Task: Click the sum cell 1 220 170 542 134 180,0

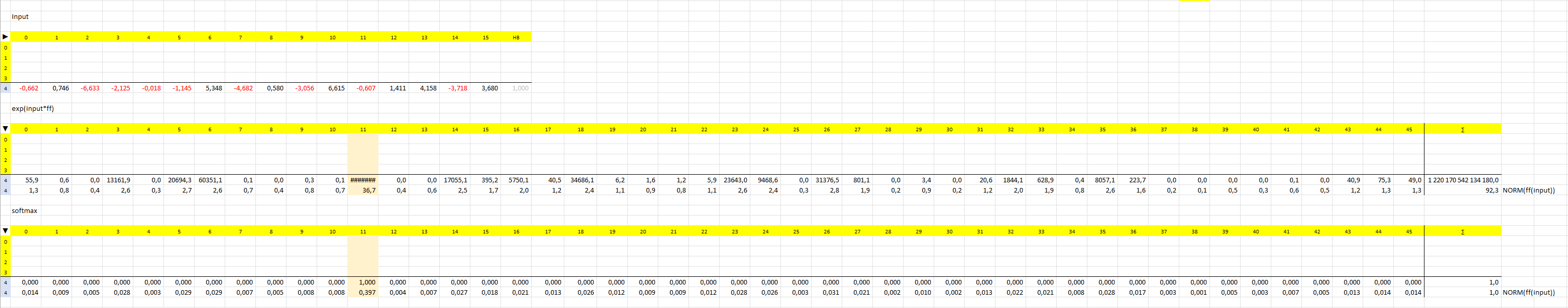Action: tap(1463, 180)
